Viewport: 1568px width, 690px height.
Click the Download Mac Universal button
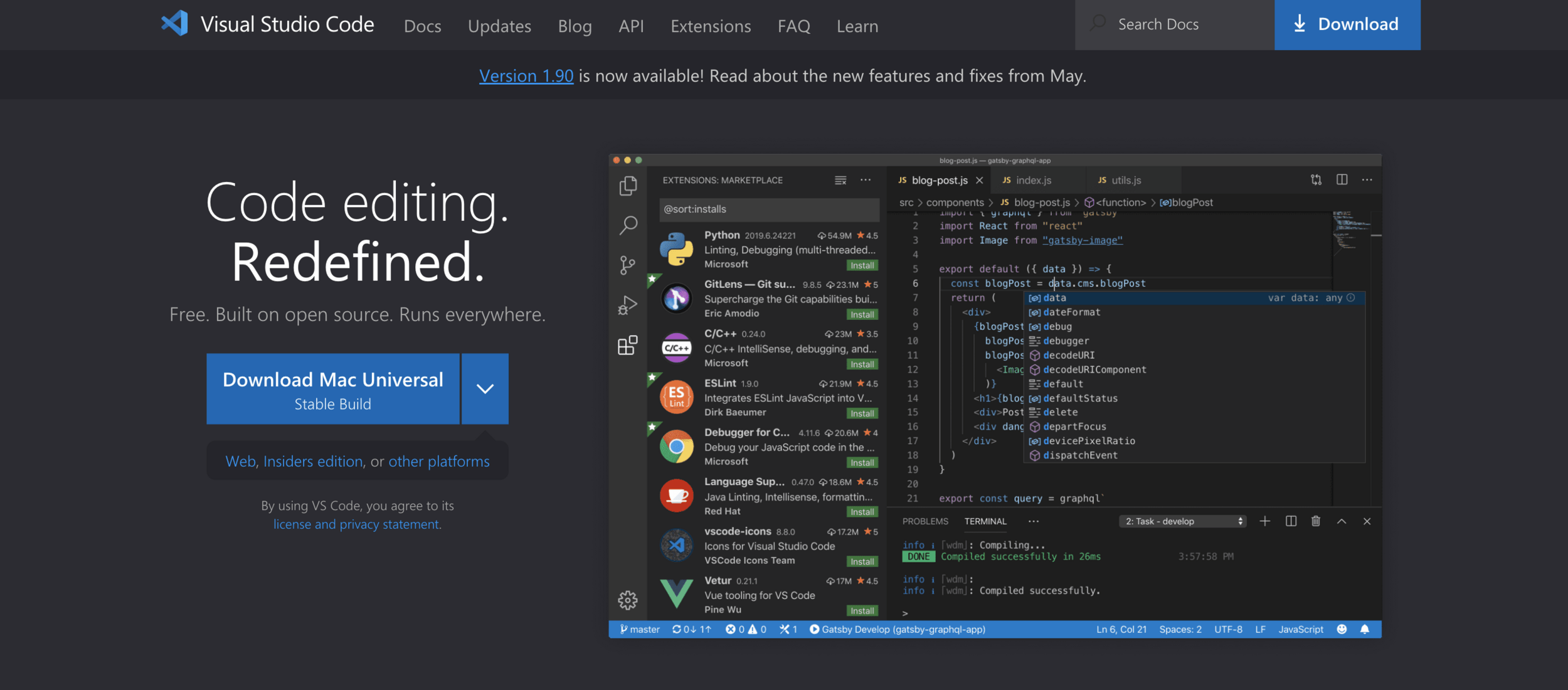click(333, 389)
